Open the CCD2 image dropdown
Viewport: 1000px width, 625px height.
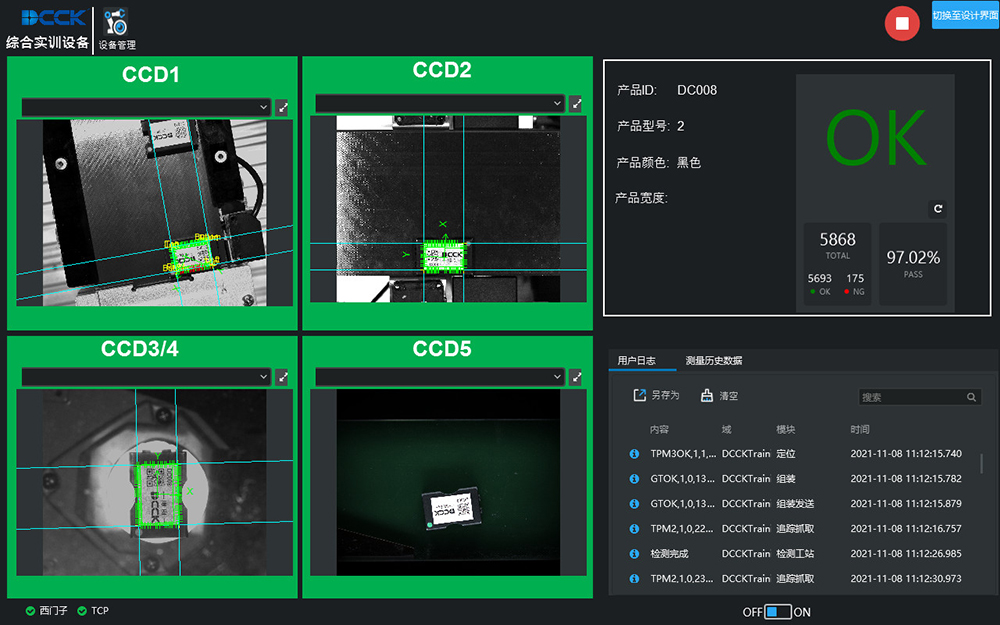[440, 103]
